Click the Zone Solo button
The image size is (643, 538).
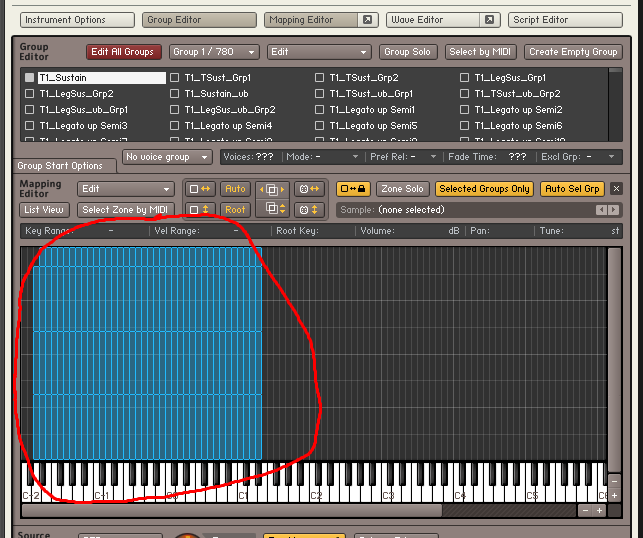click(402, 189)
